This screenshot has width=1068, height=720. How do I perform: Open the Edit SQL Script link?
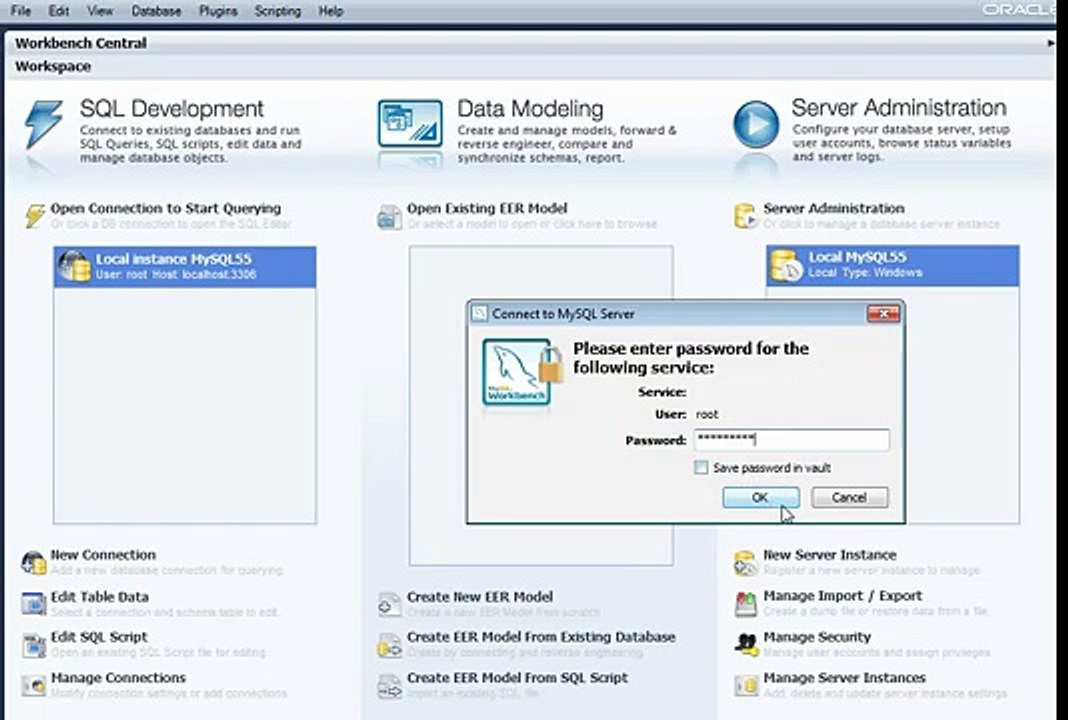(x=99, y=637)
